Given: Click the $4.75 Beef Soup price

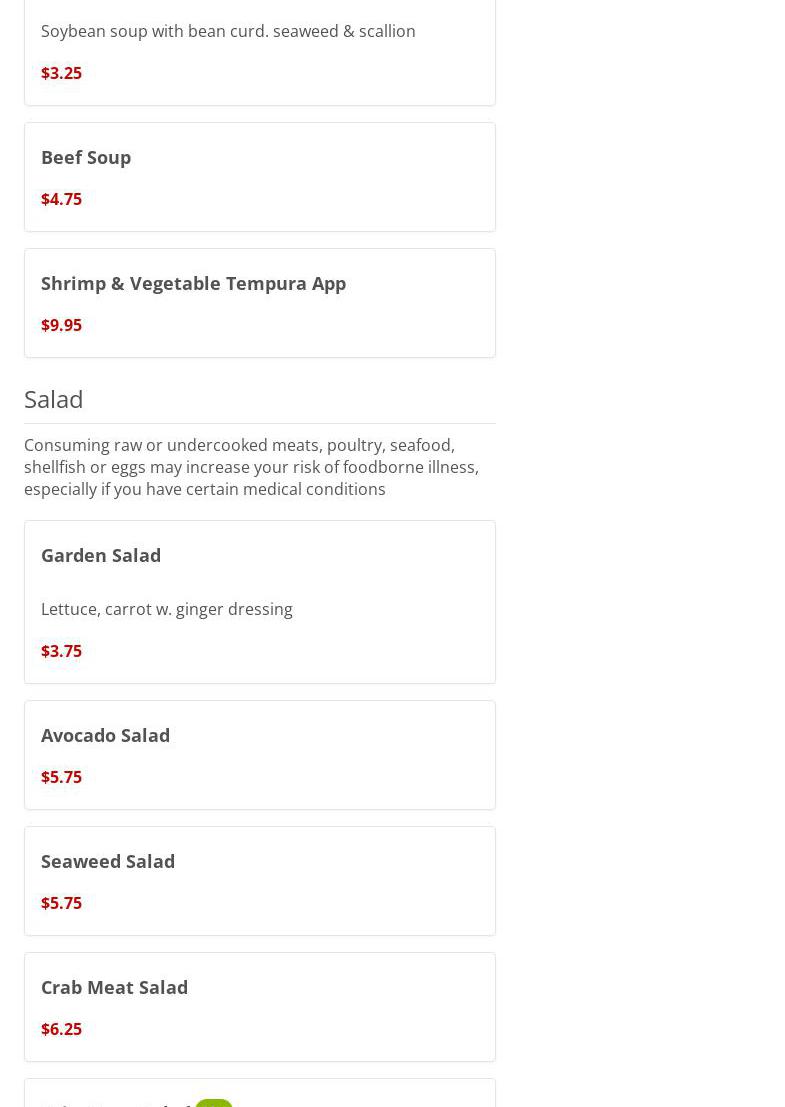Looking at the screenshot, I should tap(61, 199).
